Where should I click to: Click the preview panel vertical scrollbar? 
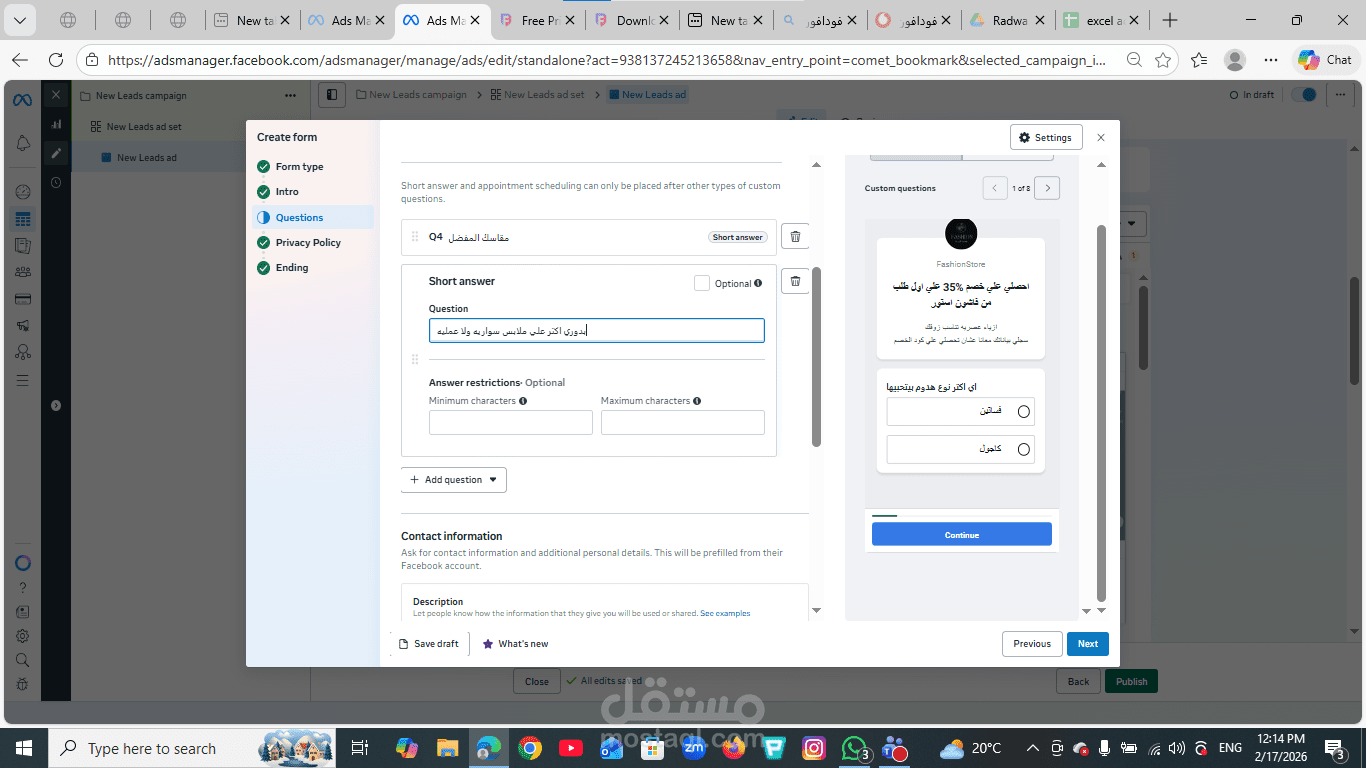(1102, 412)
